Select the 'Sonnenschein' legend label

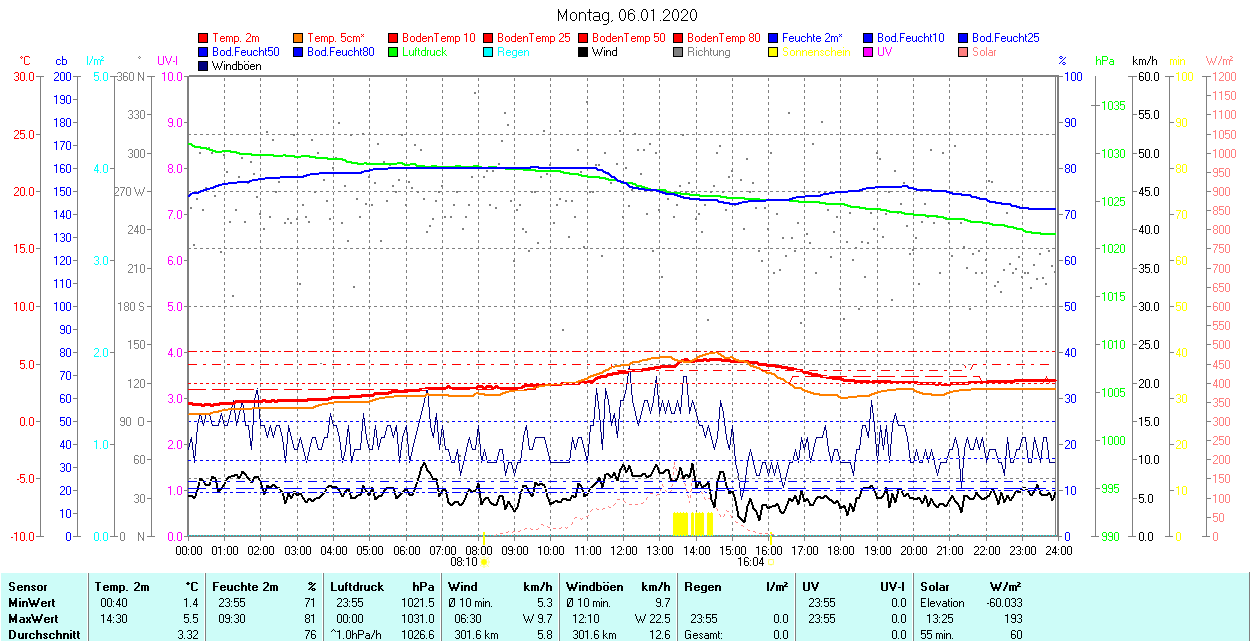tap(816, 52)
